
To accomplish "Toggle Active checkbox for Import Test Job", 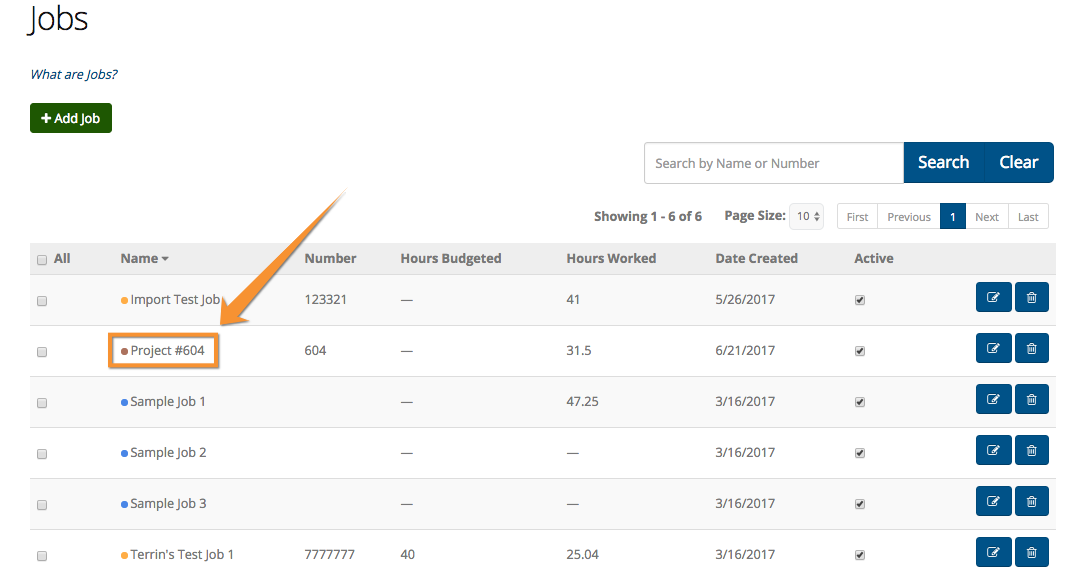I will click(860, 300).
